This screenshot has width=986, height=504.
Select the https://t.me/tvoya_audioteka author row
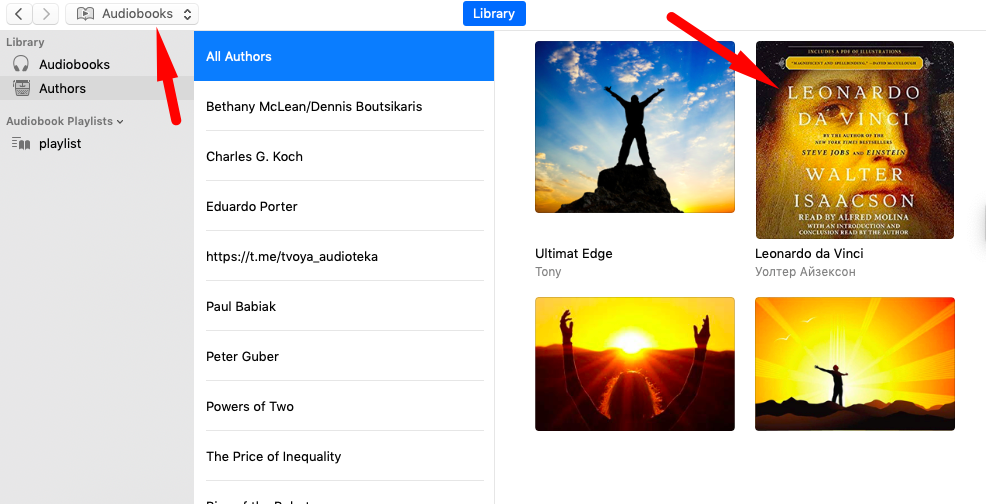344,256
